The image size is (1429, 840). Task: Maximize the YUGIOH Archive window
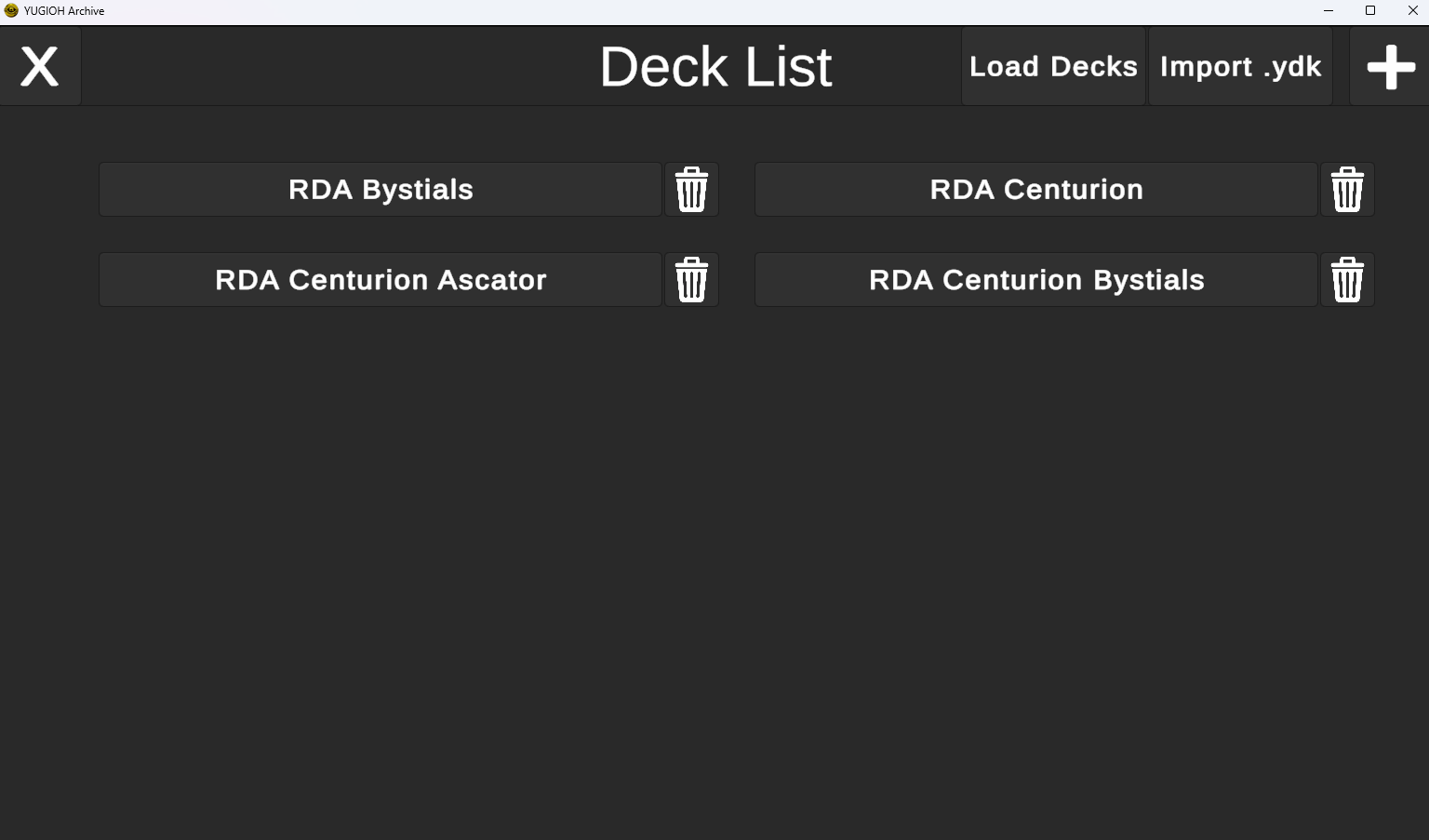click(x=1370, y=11)
